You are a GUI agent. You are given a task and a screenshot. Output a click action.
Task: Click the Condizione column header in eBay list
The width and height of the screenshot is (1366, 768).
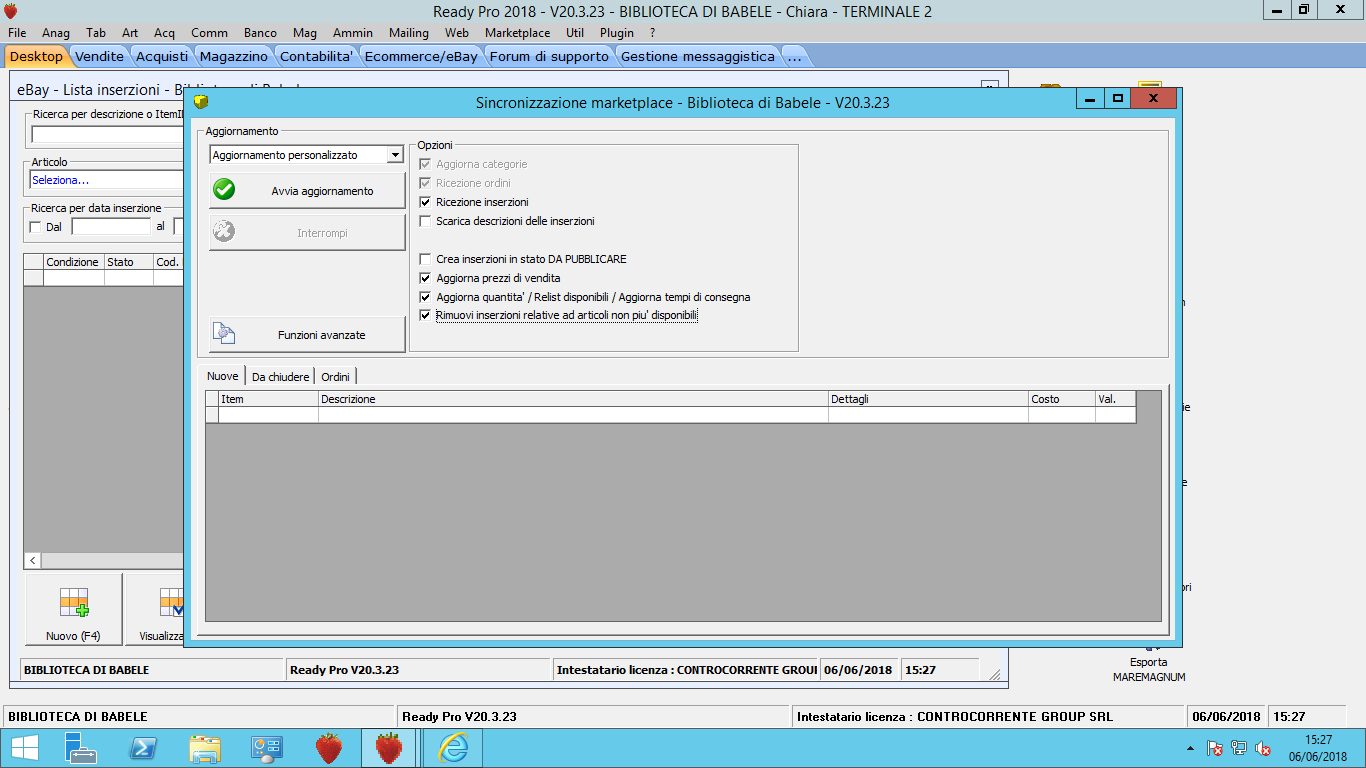pyautogui.click(x=74, y=262)
